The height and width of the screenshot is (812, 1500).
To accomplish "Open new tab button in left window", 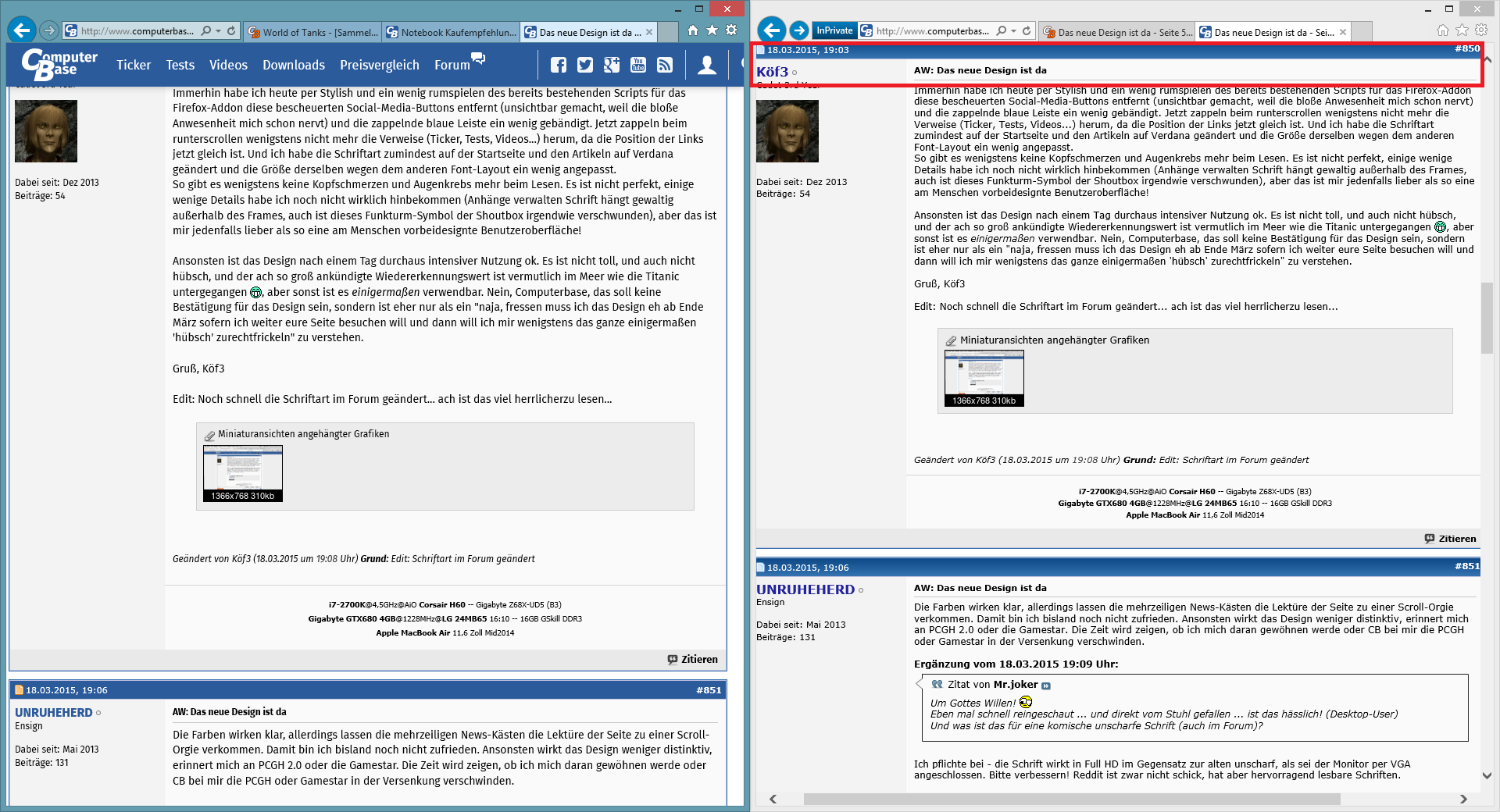I will pyautogui.click(x=668, y=32).
